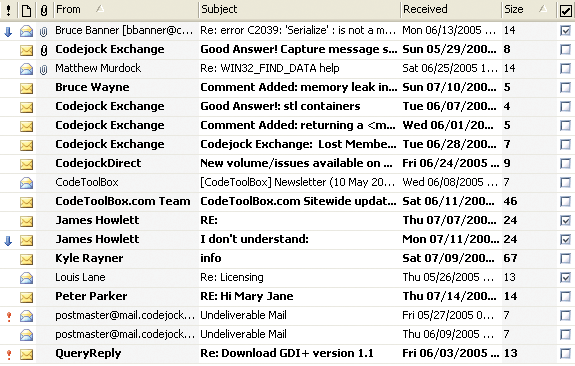Select Re: Licensing message subject
Image resolution: width=575 pixels, height=366 pixels.
(232, 277)
